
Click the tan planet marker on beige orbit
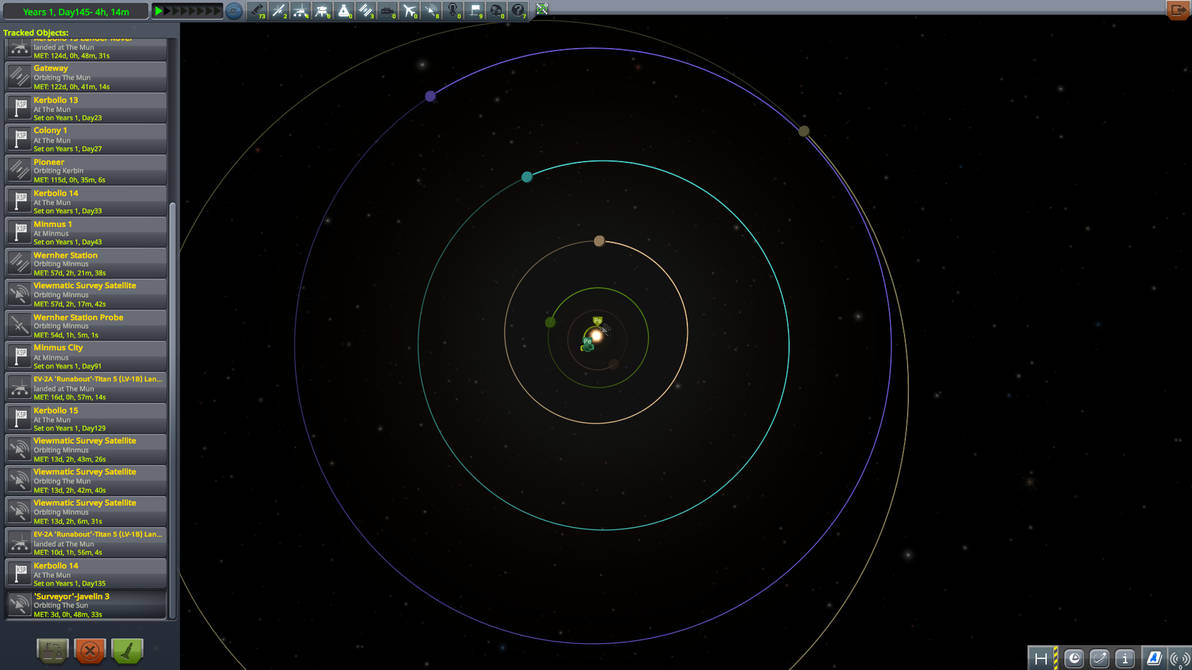coord(599,241)
